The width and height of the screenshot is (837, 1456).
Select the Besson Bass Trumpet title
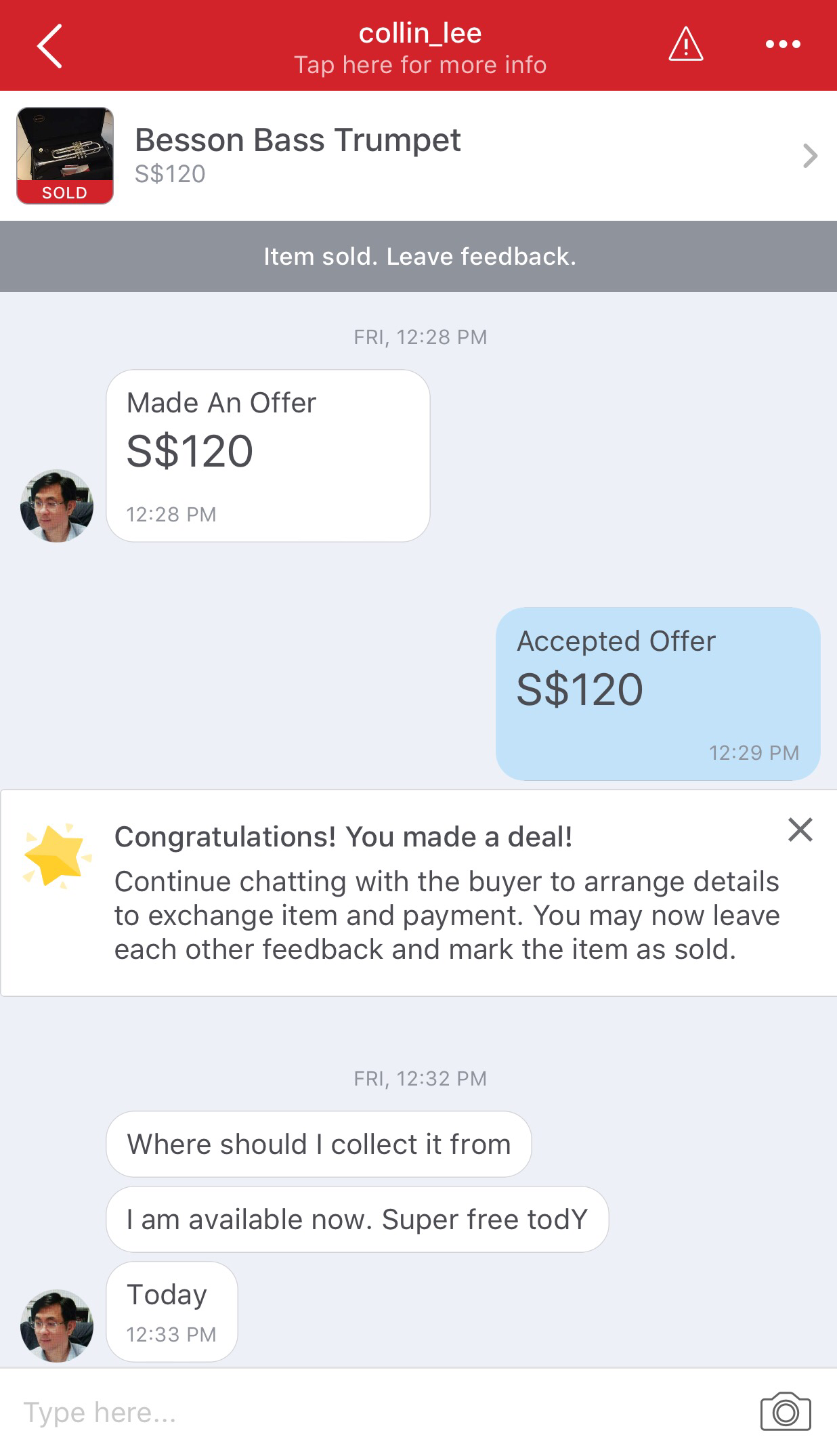coord(297,140)
